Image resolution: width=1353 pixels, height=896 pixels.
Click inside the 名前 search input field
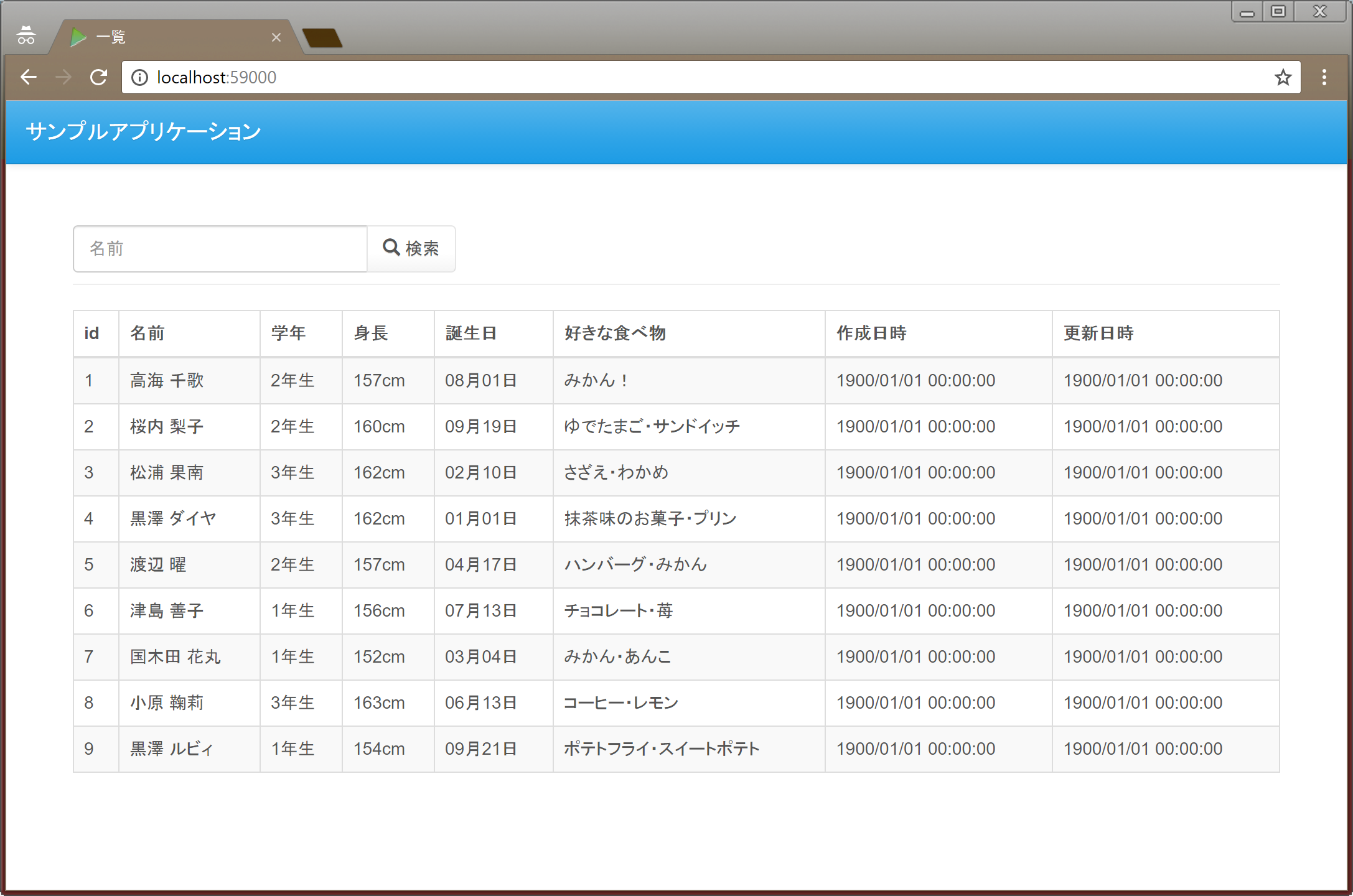click(220, 248)
